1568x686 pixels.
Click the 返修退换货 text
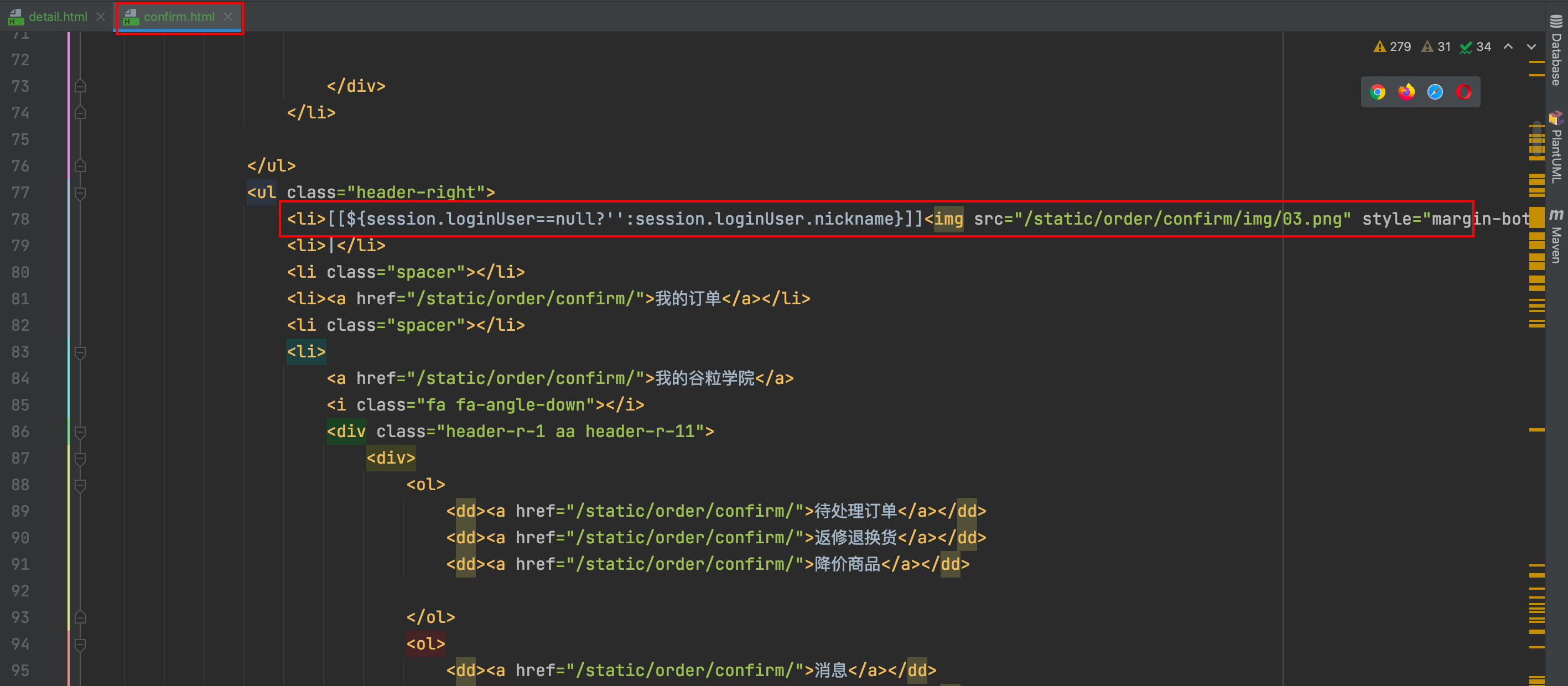856,538
